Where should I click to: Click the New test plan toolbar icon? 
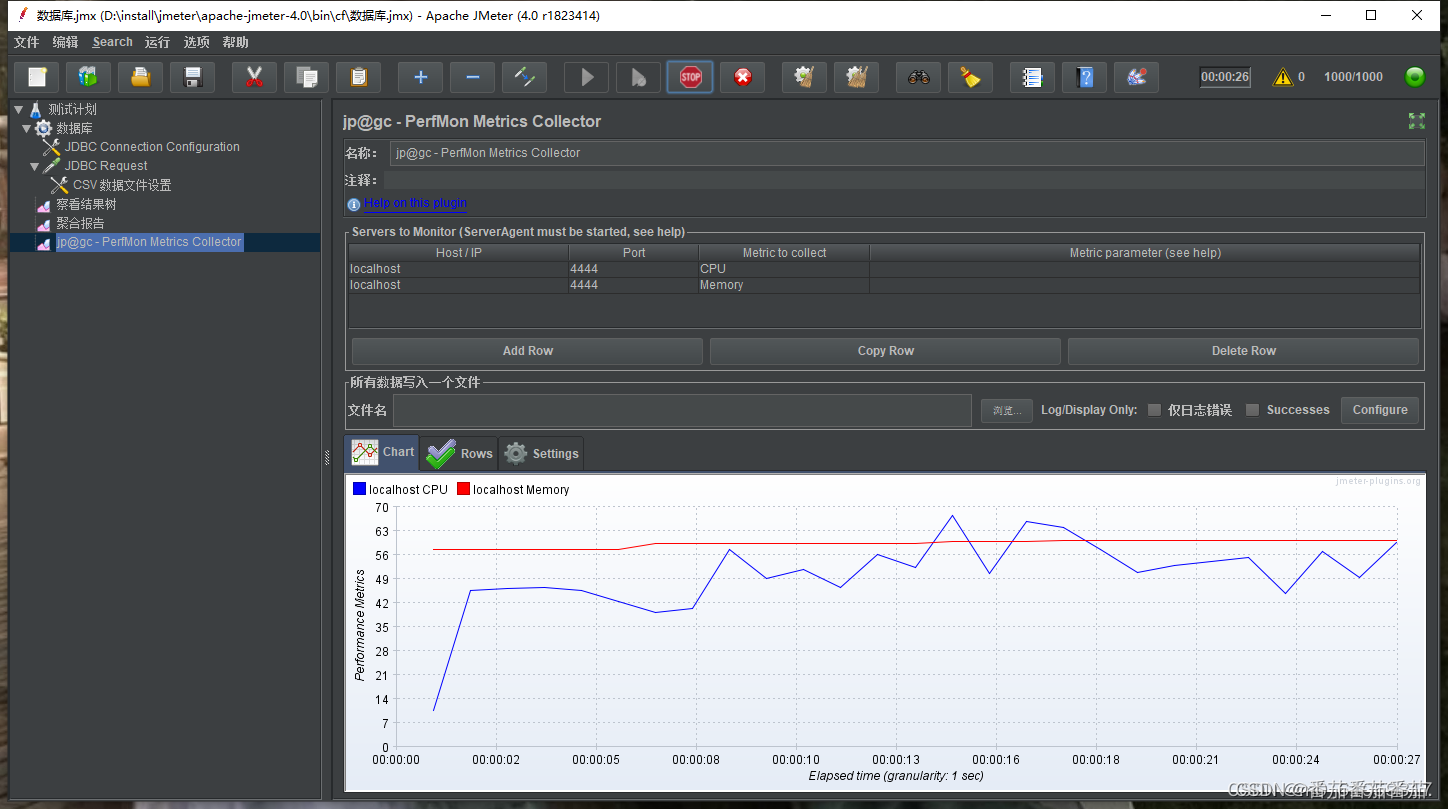[x=37, y=77]
